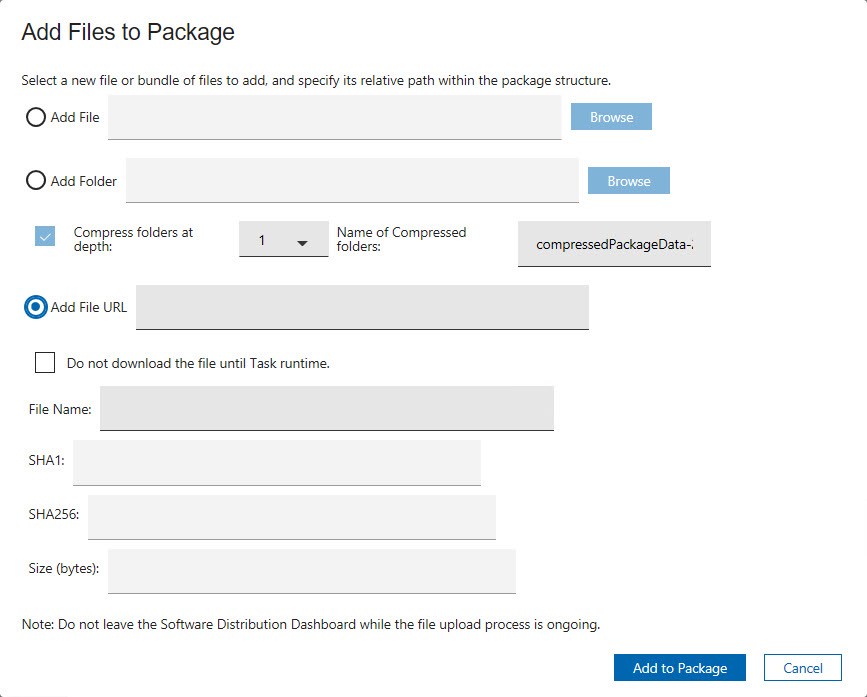Click the Add Folder path field
The height and width of the screenshot is (697, 867).
(x=352, y=180)
